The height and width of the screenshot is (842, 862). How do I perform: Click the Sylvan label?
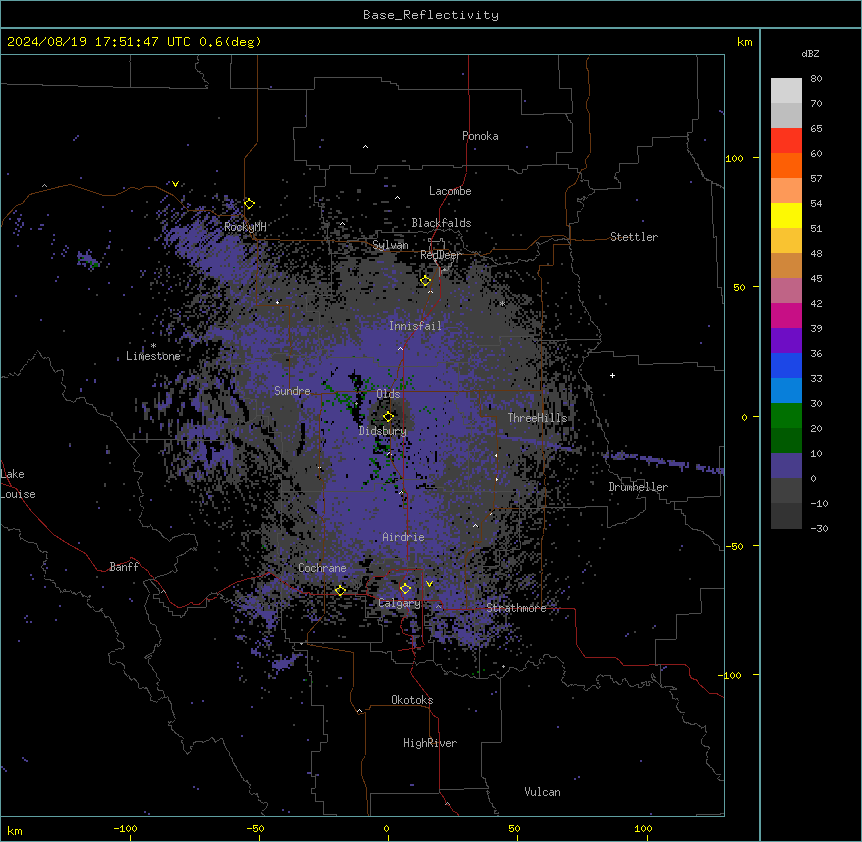point(390,245)
